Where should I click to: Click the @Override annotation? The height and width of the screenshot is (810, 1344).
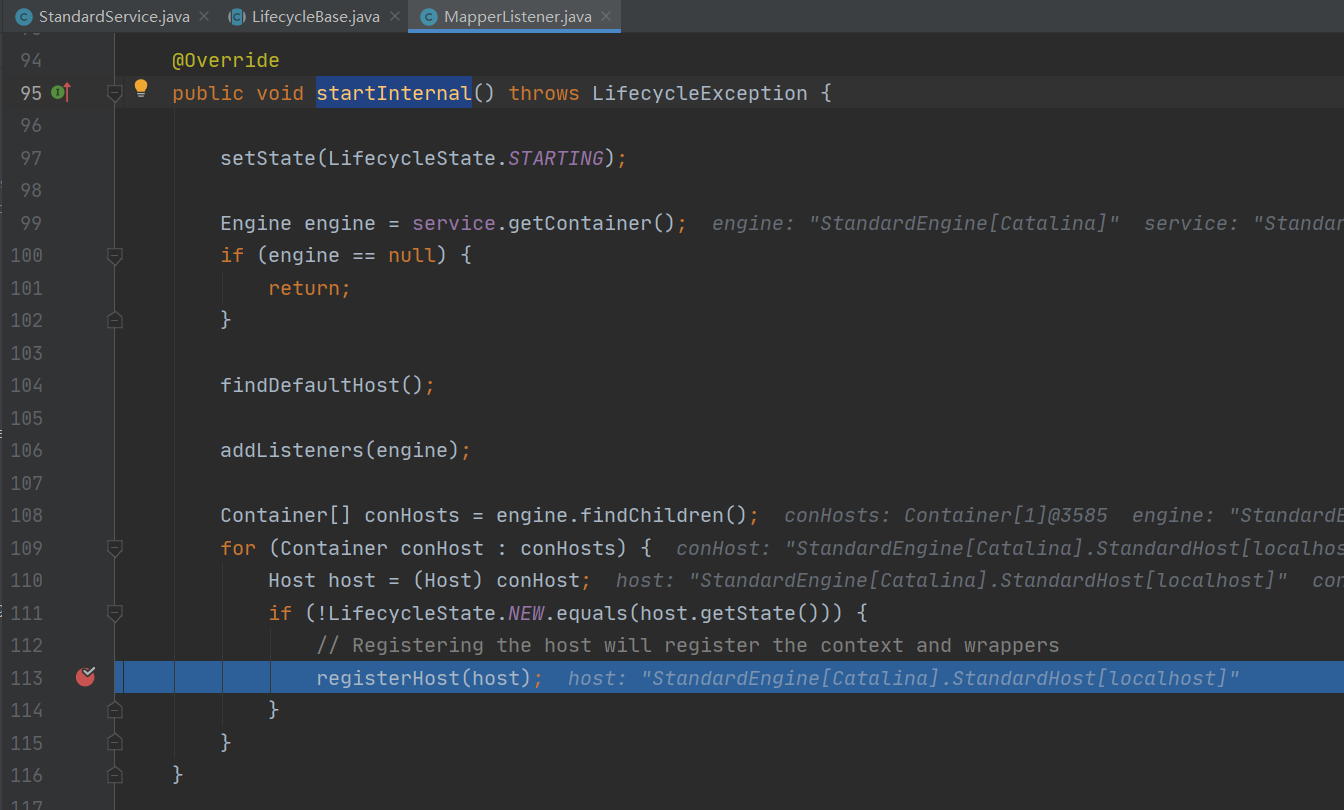pos(226,61)
